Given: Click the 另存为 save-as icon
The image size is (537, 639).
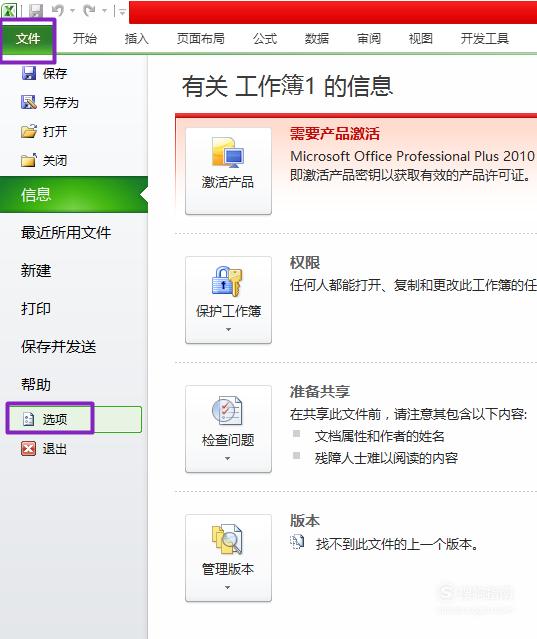Looking at the screenshot, I should tap(29, 102).
